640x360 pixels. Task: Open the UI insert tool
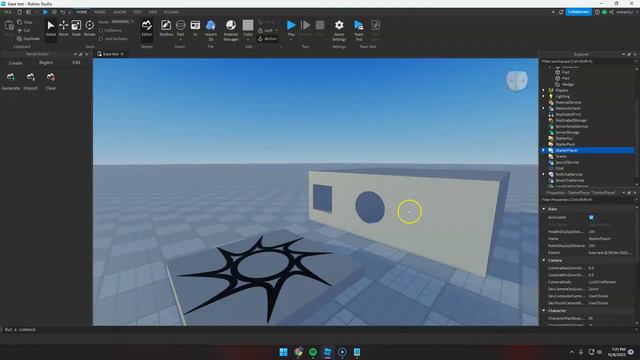point(195,28)
